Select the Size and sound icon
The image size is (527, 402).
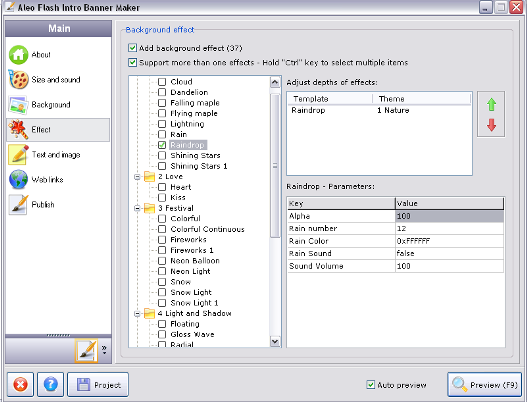point(18,80)
